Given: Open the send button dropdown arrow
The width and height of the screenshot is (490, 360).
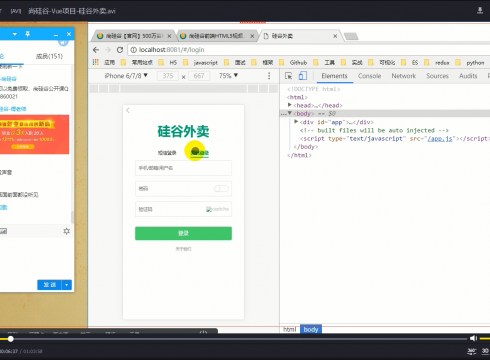Looking at the screenshot, I should click(x=67, y=285).
